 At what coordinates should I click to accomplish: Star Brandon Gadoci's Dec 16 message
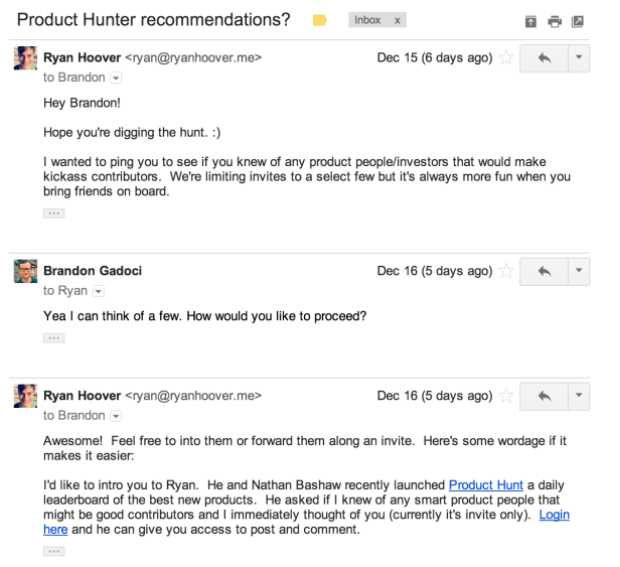click(x=506, y=271)
